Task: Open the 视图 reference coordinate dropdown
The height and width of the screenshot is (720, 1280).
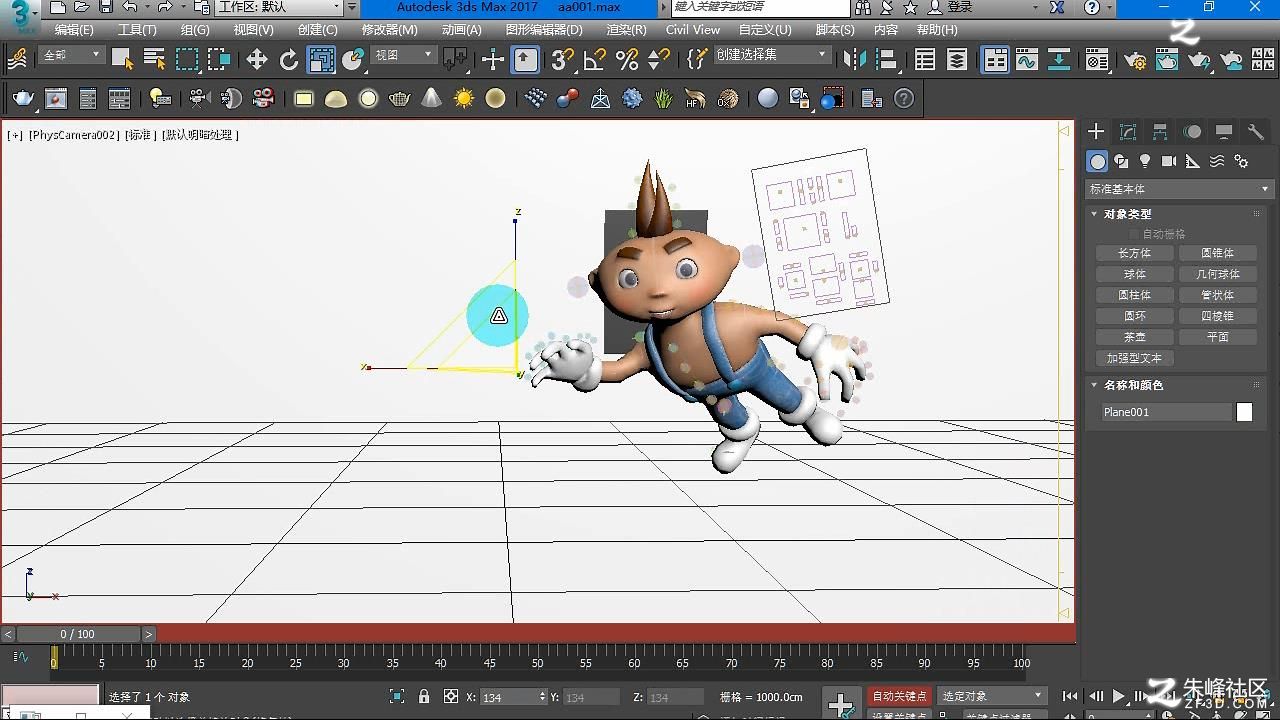Action: click(404, 55)
